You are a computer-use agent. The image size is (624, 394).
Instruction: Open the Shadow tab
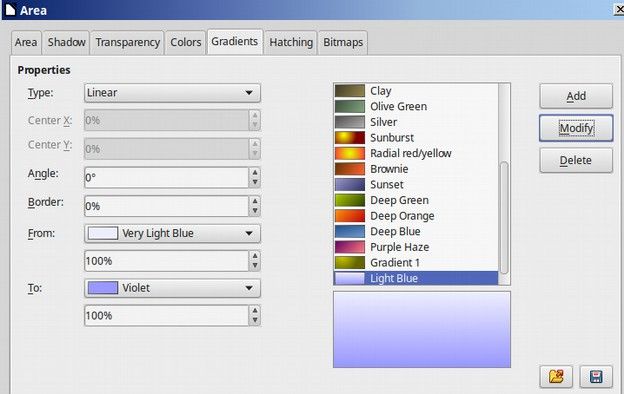click(x=66, y=42)
